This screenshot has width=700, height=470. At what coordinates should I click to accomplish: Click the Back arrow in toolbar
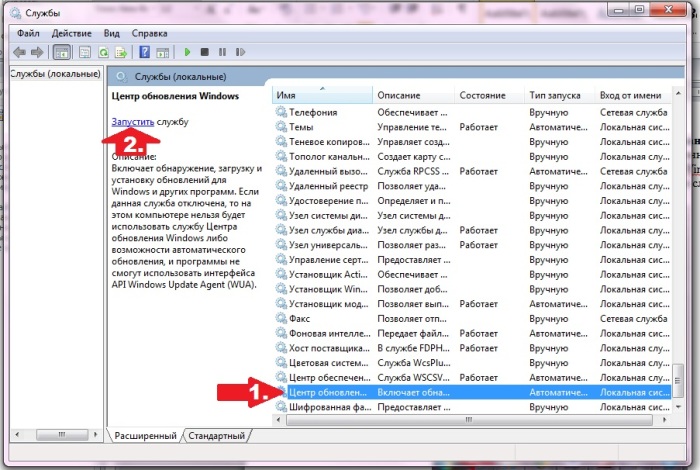(x=19, y=52)
